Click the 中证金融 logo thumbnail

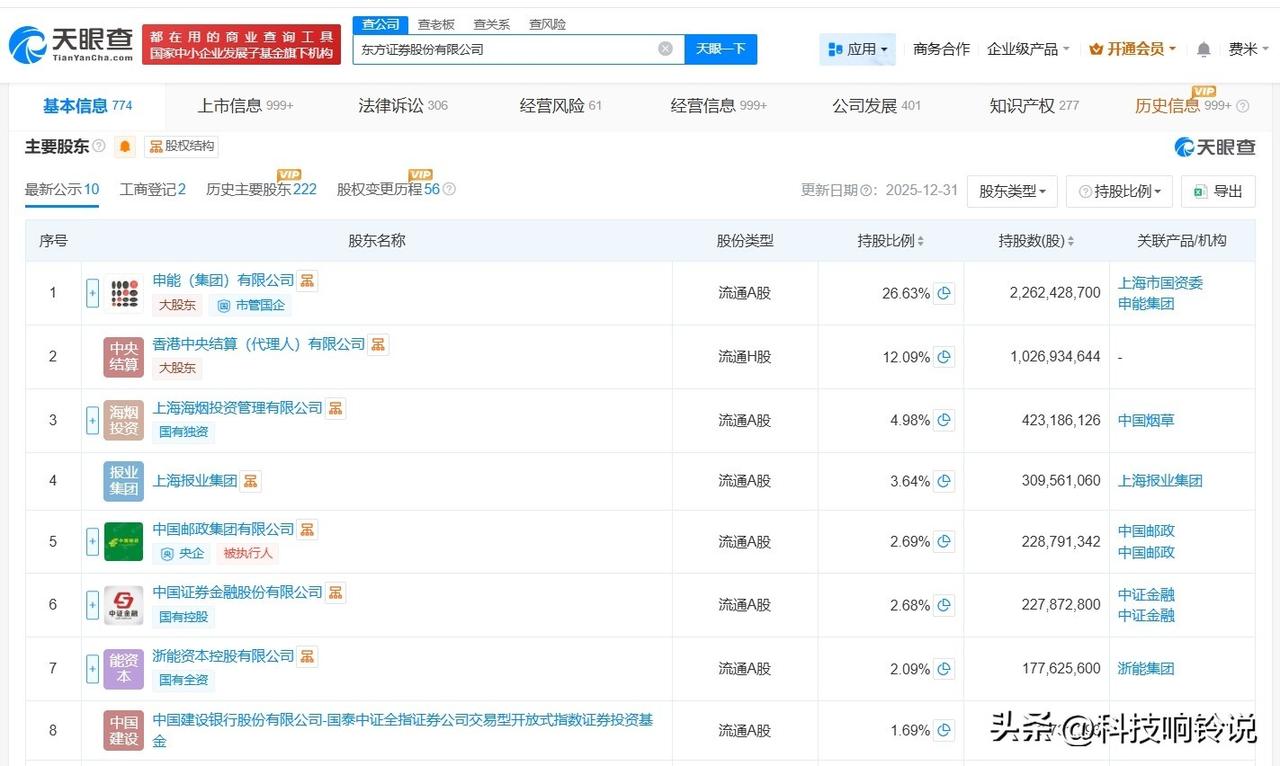point(124,605)
